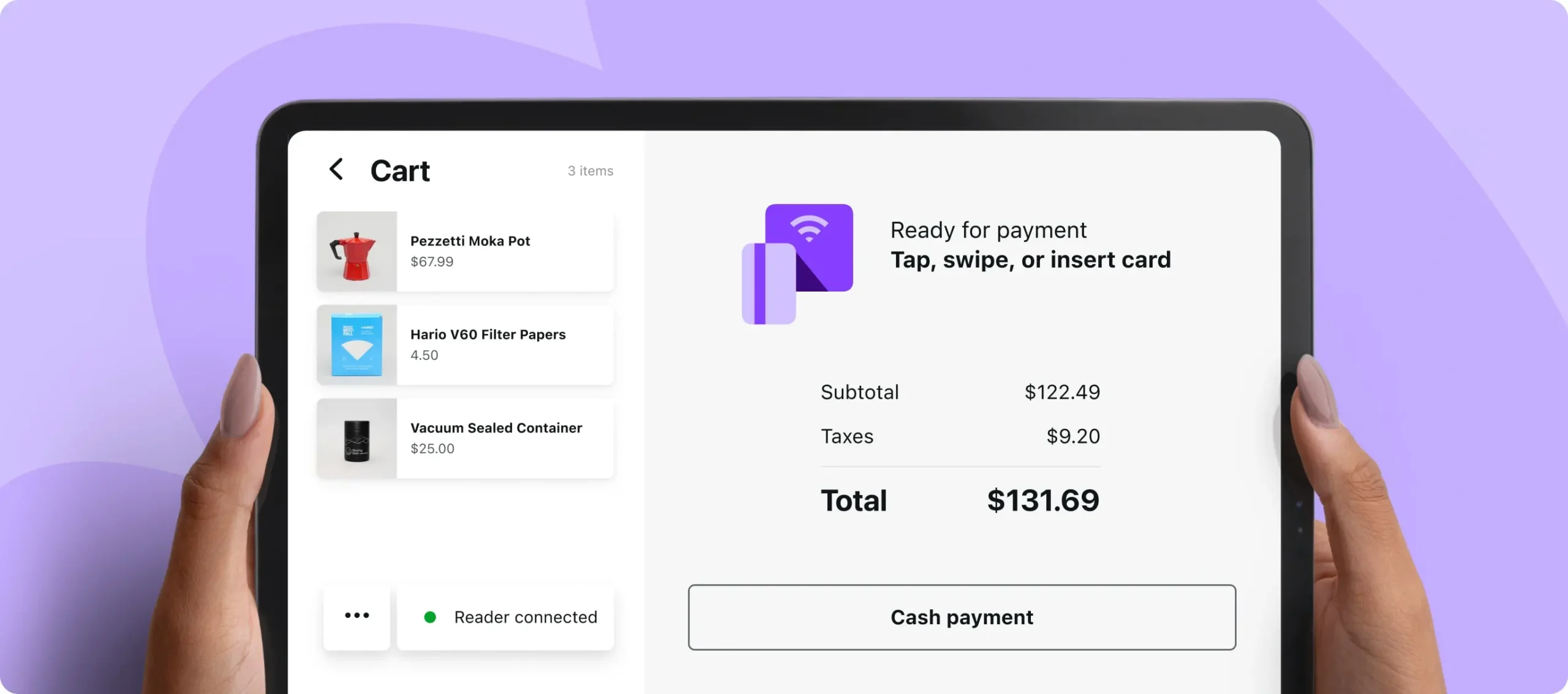Click the Reader connected button
This screenshot has height=694, width=1568.
point(524,617)
